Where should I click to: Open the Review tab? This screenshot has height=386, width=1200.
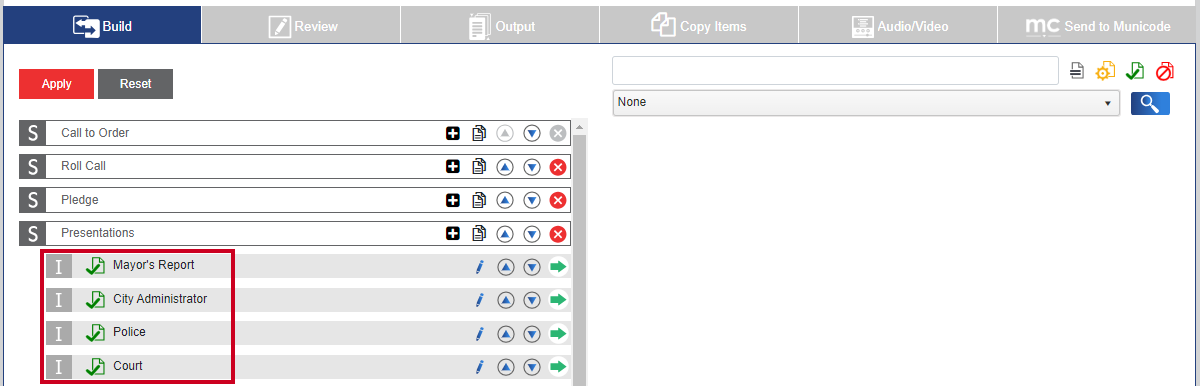click(301, 25)
